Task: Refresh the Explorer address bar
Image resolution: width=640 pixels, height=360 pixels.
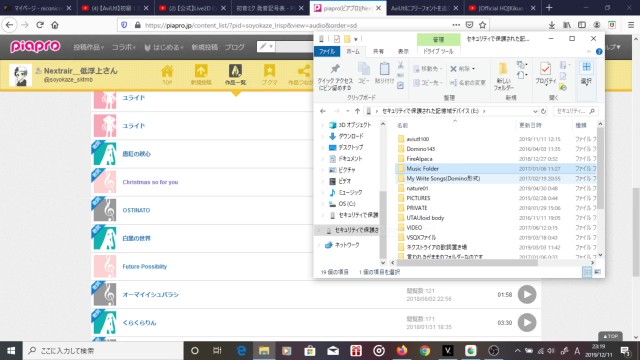Action: [543, 111]
